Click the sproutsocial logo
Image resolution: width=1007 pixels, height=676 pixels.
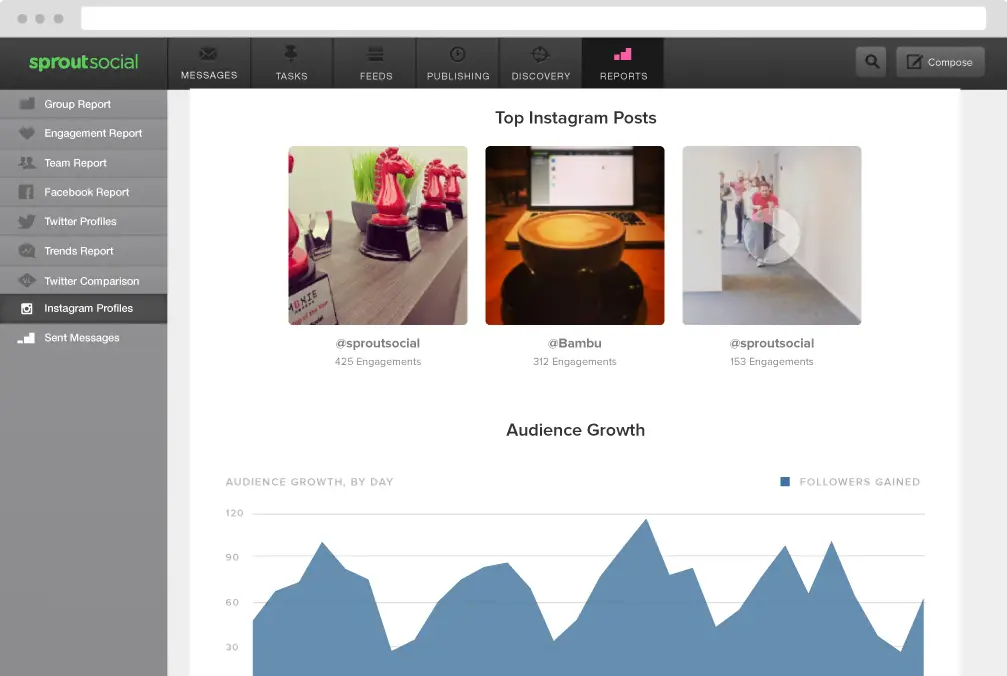click(x=83, y=62)
